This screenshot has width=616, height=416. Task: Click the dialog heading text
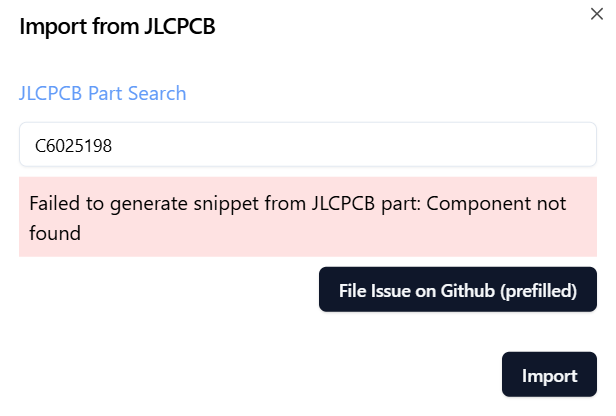(117, 26)
